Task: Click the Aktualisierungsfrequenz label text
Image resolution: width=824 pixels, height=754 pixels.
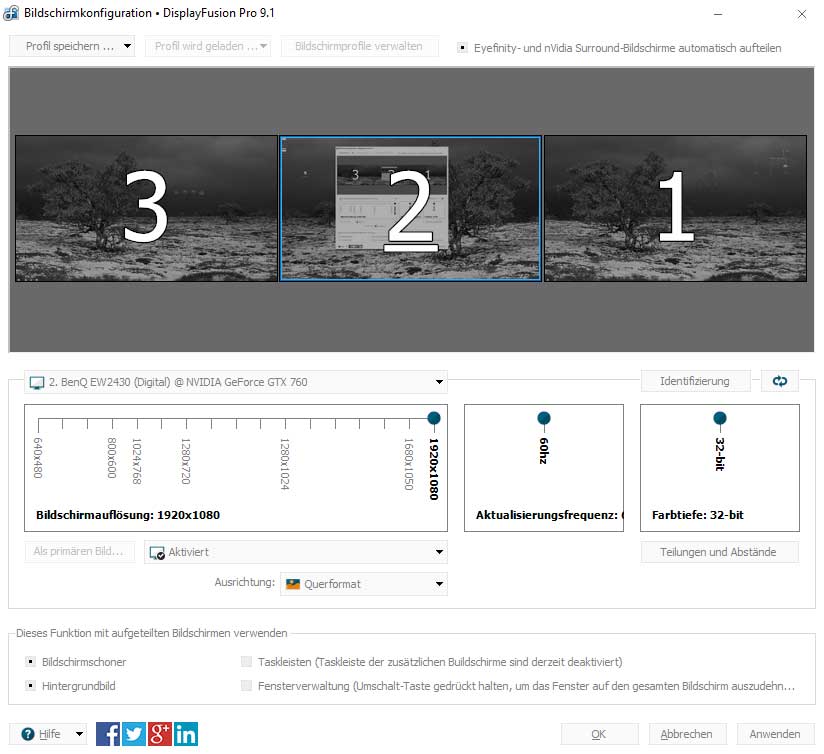Action: 550,515
